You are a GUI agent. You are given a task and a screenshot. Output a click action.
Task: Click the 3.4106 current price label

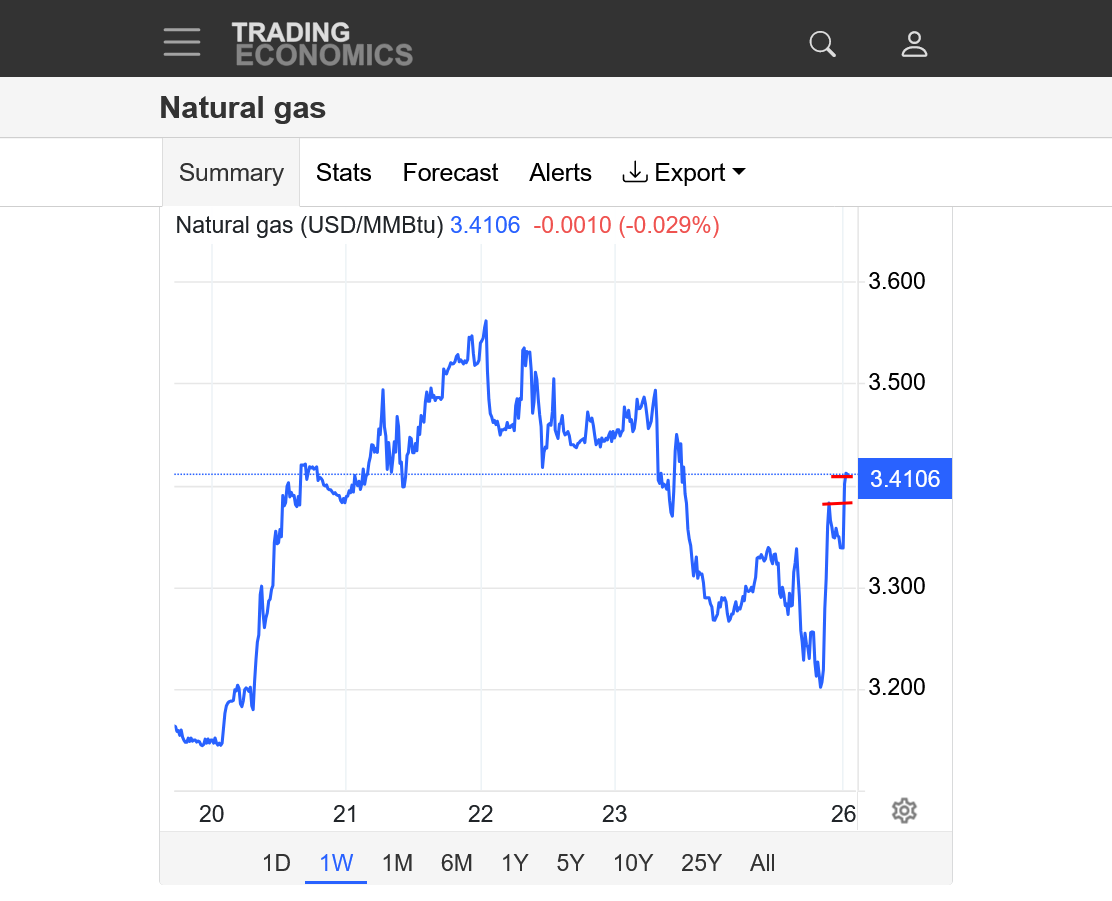[904, 479]
